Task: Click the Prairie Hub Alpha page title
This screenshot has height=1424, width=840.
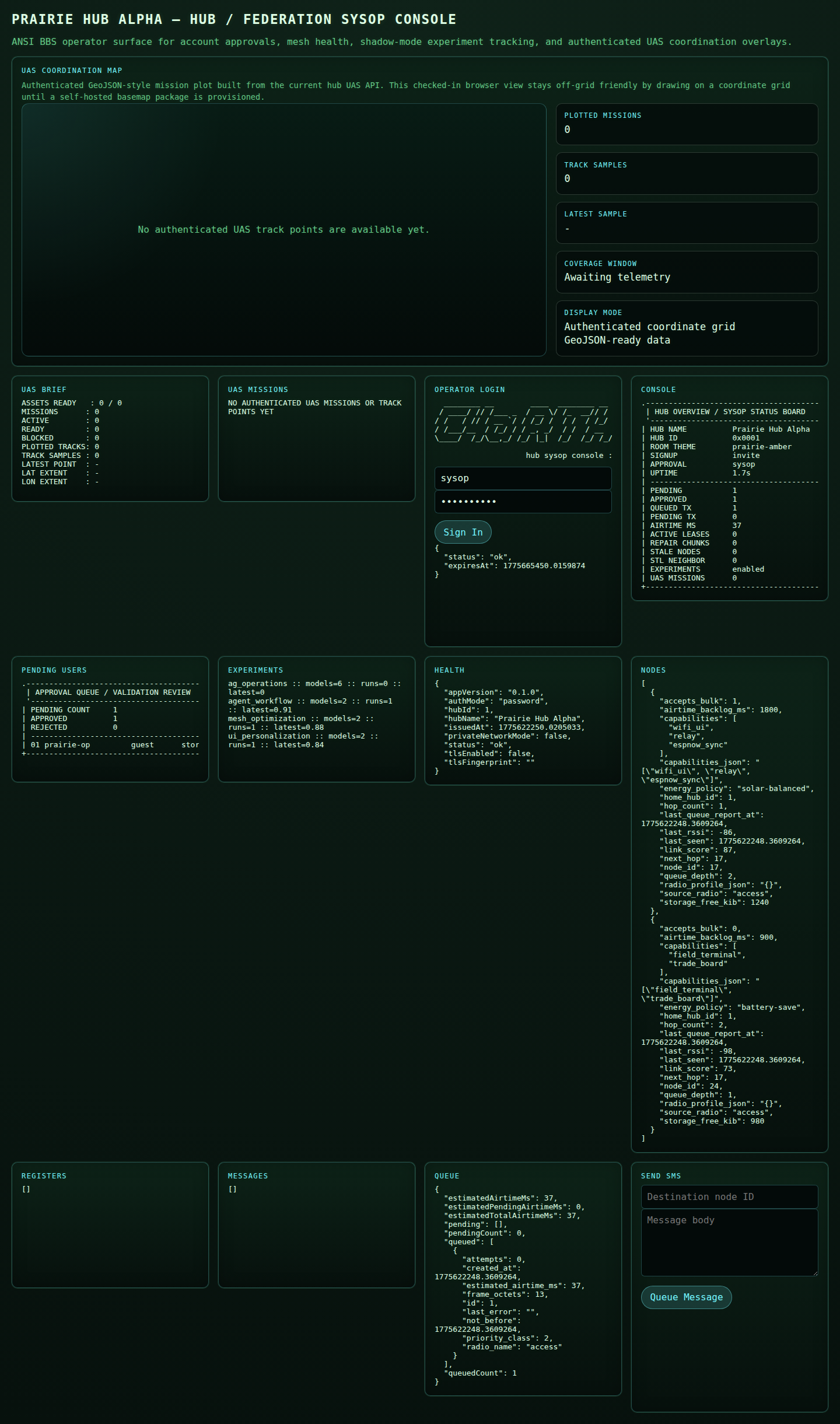Action: click(234, 19)
